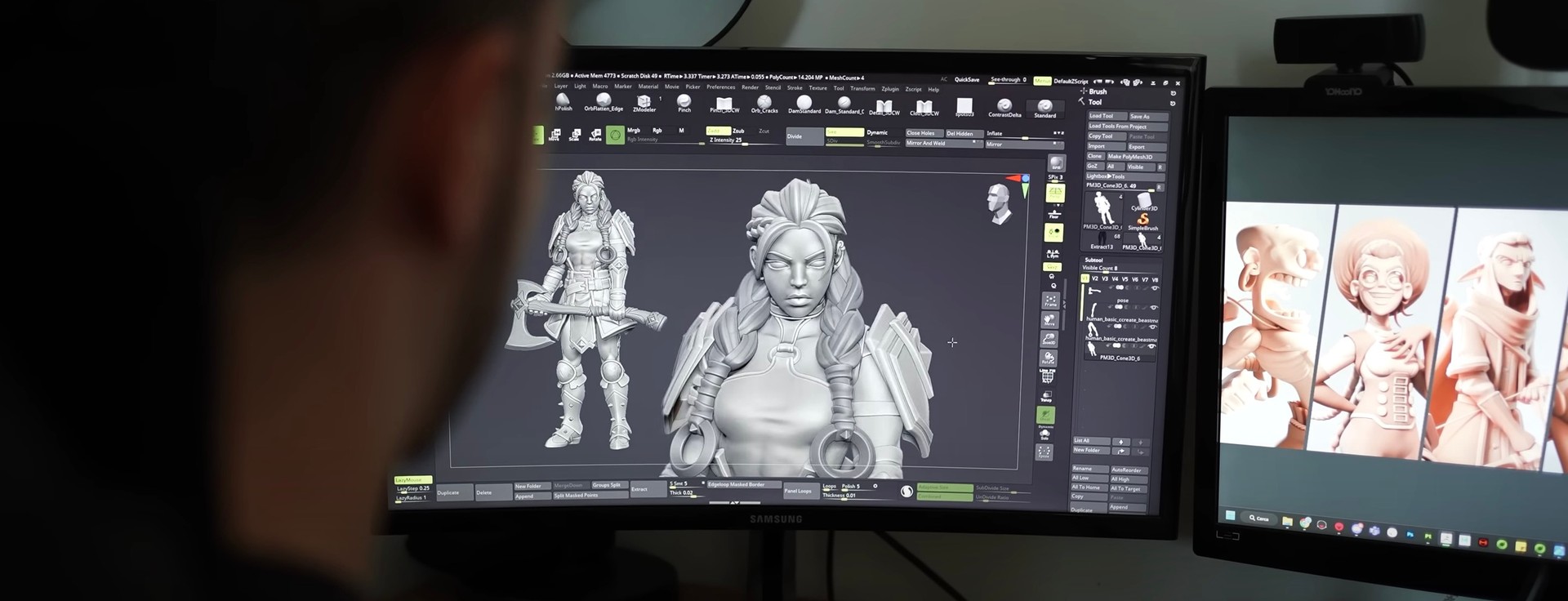Click the Divide button

[804, 136]
